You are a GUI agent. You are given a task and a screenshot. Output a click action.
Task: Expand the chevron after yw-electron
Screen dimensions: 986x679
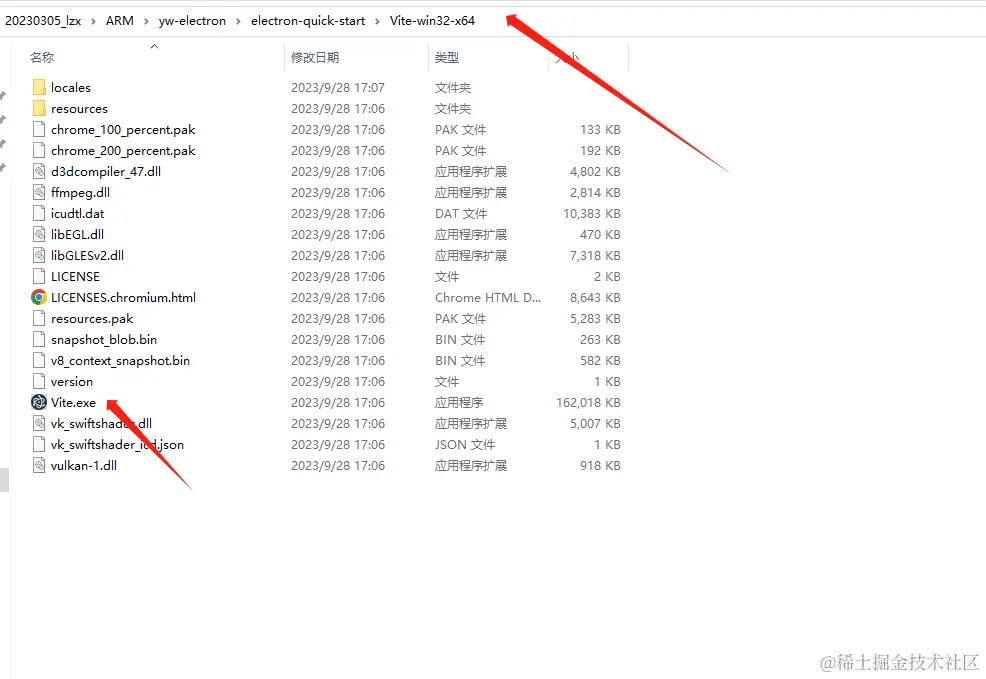coord(238,21)
